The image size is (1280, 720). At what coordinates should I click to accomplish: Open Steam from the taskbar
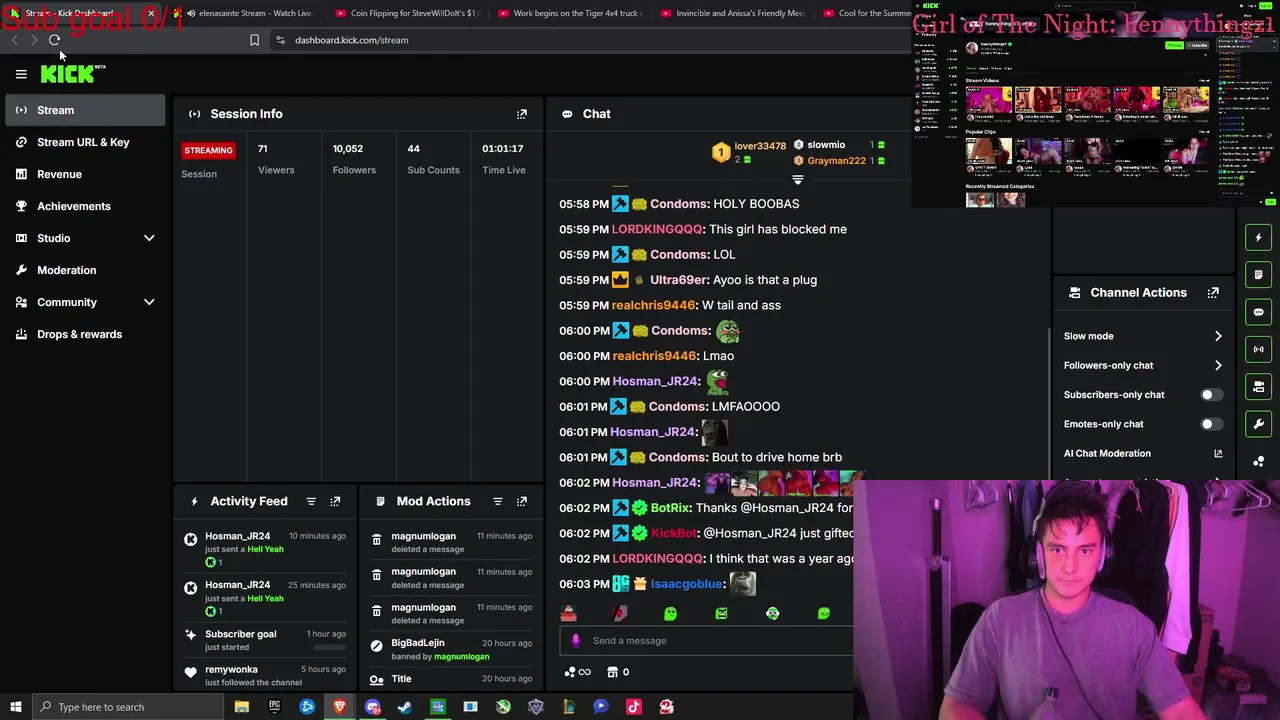[405, 707]
